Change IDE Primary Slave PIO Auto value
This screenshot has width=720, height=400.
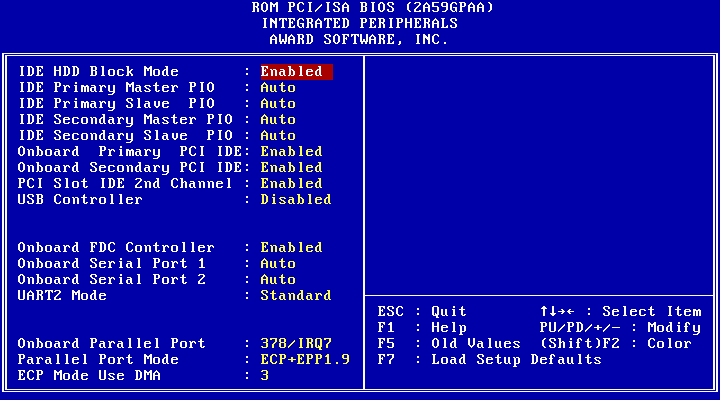(x=278, y=104)
